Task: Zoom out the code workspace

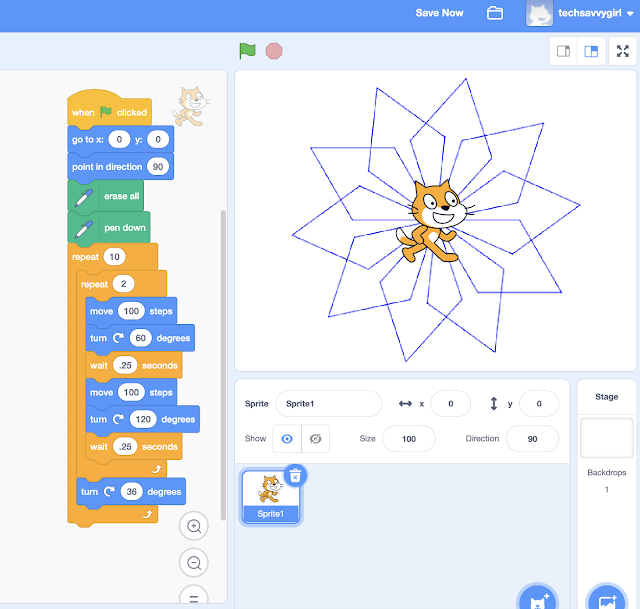Action: click(194, 563)
